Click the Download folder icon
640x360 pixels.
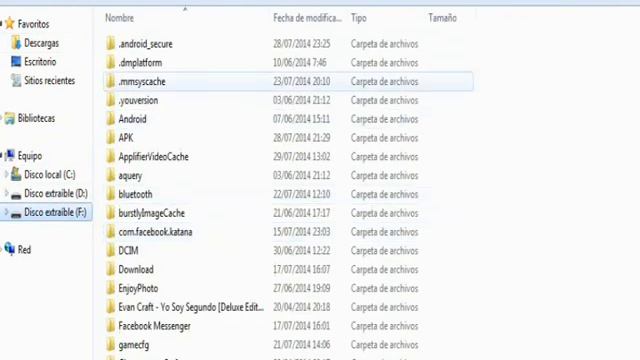(x=110, y=269)
